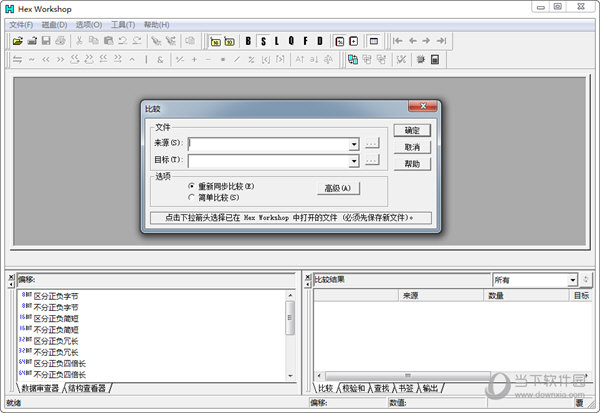Open the 所有 filter dropdown in results panel
Image resolution: width=600 pixels, height=413 pixels.
click(x=572, y=280)
